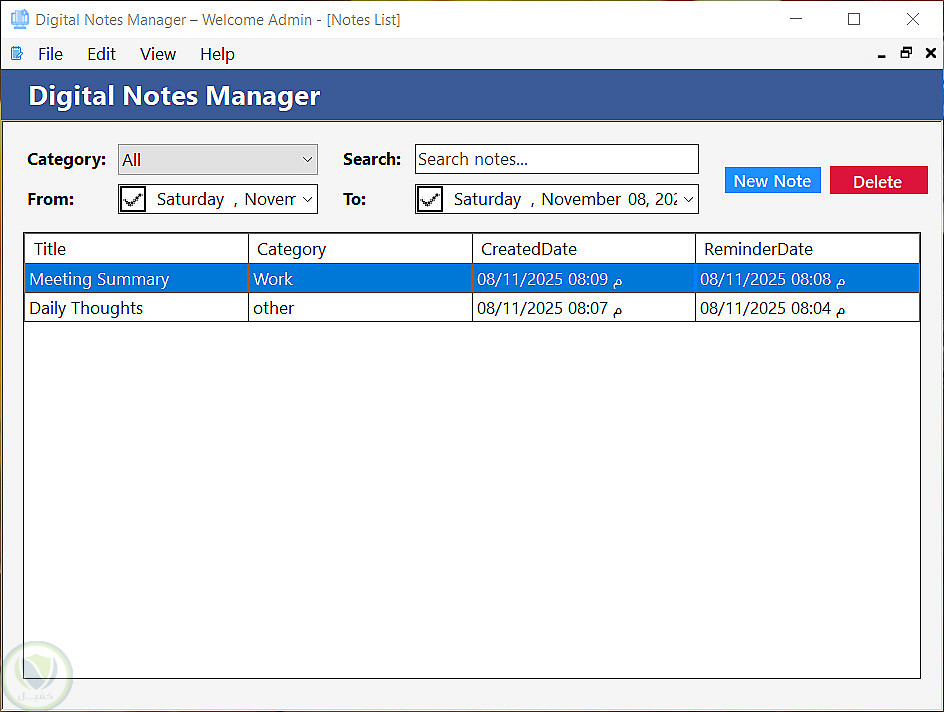Click reminder date 08/11/2025 08:04 cell
The height and width of the screenshot is (712, 944).
pos(807,308)
